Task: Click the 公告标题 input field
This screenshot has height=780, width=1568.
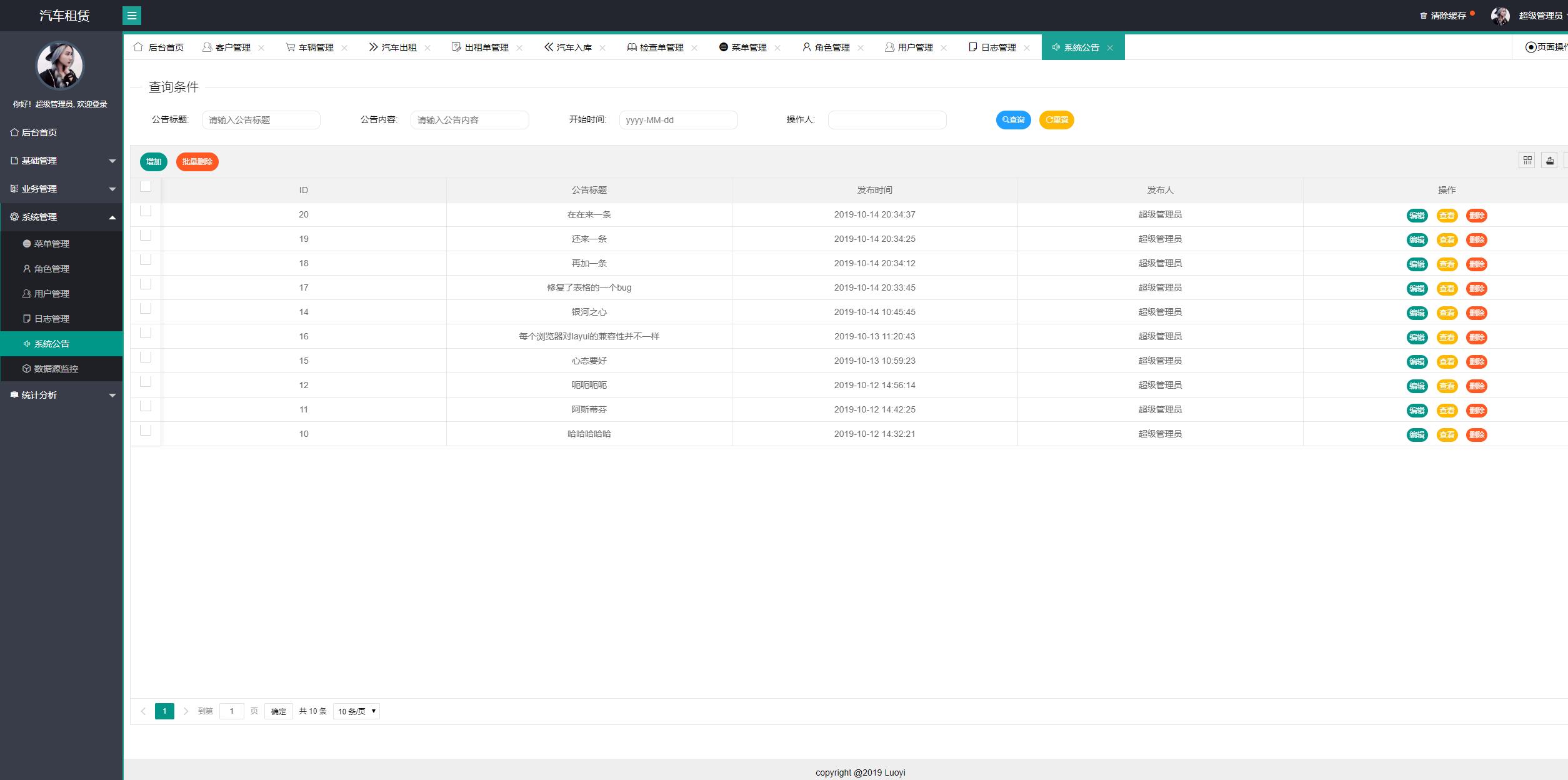Action: (x=261, y=120)
